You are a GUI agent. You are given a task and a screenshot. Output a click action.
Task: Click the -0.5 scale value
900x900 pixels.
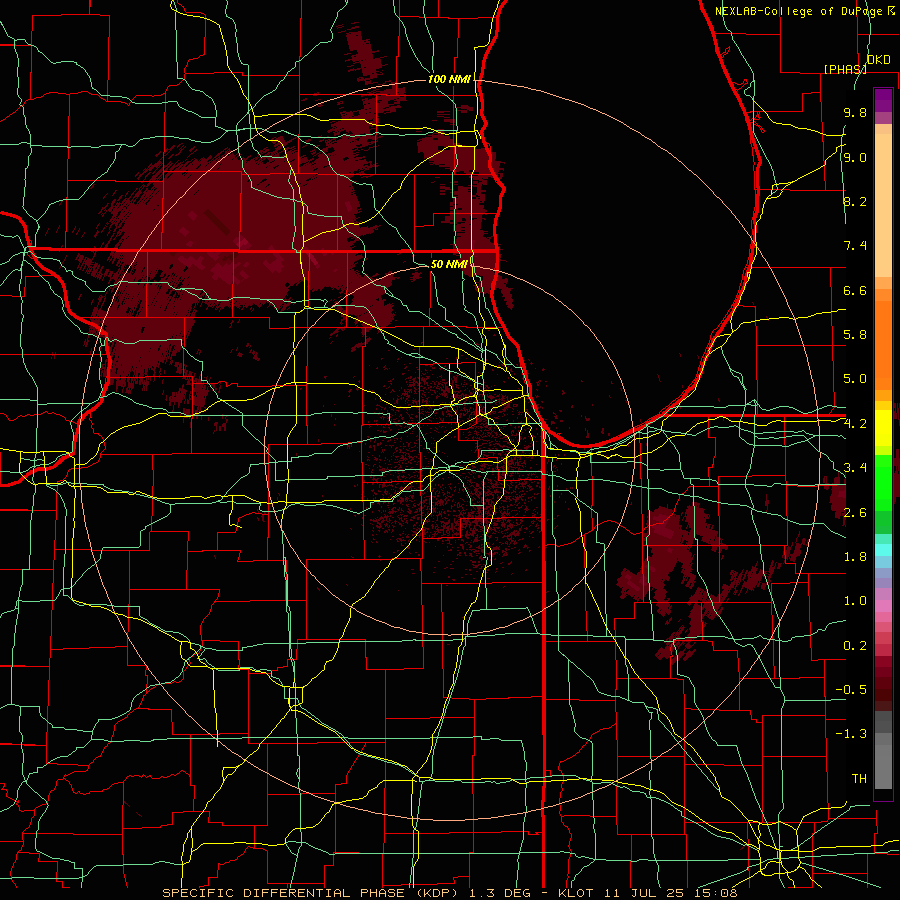851,690
